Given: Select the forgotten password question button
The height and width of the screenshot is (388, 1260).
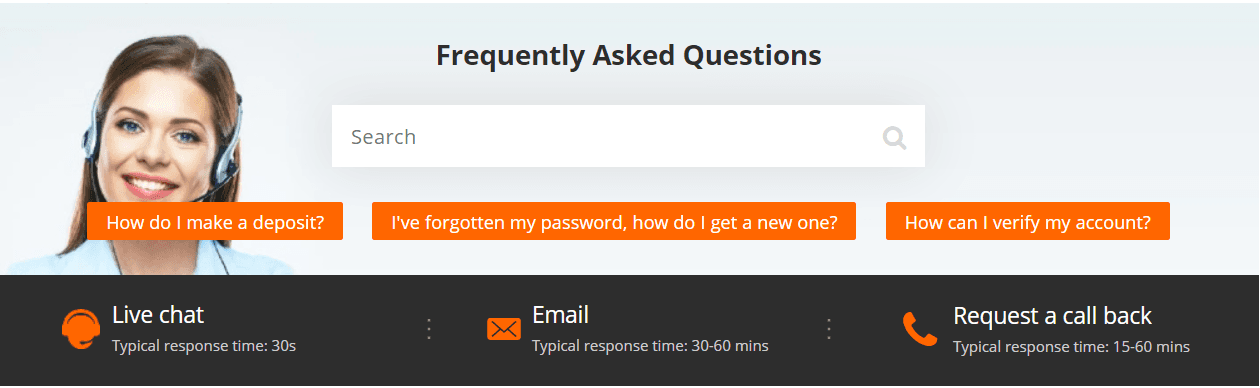Looking at the screenshot, I should [614, 222].
